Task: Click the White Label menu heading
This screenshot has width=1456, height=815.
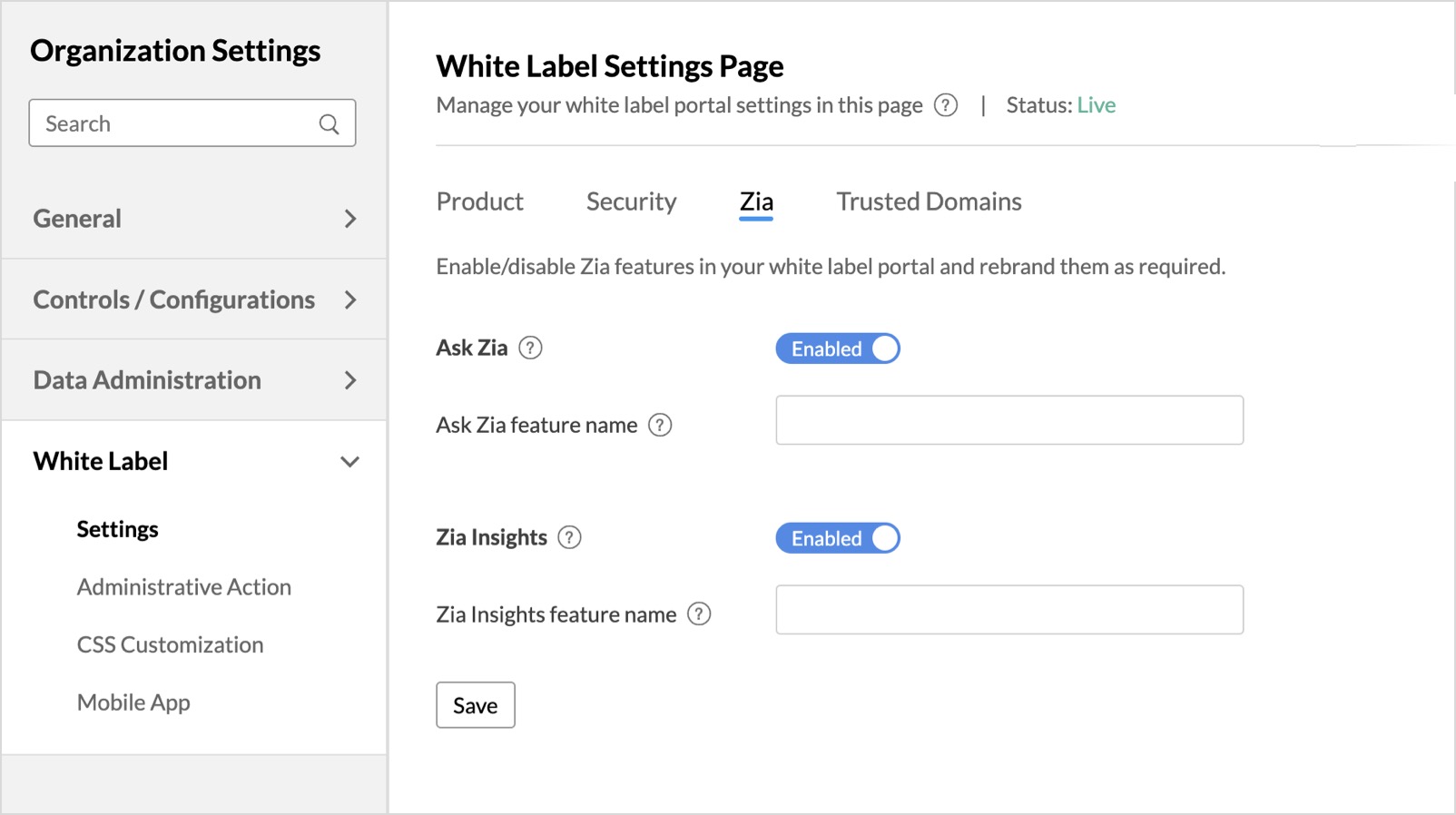Action: [x=101, y=461]
